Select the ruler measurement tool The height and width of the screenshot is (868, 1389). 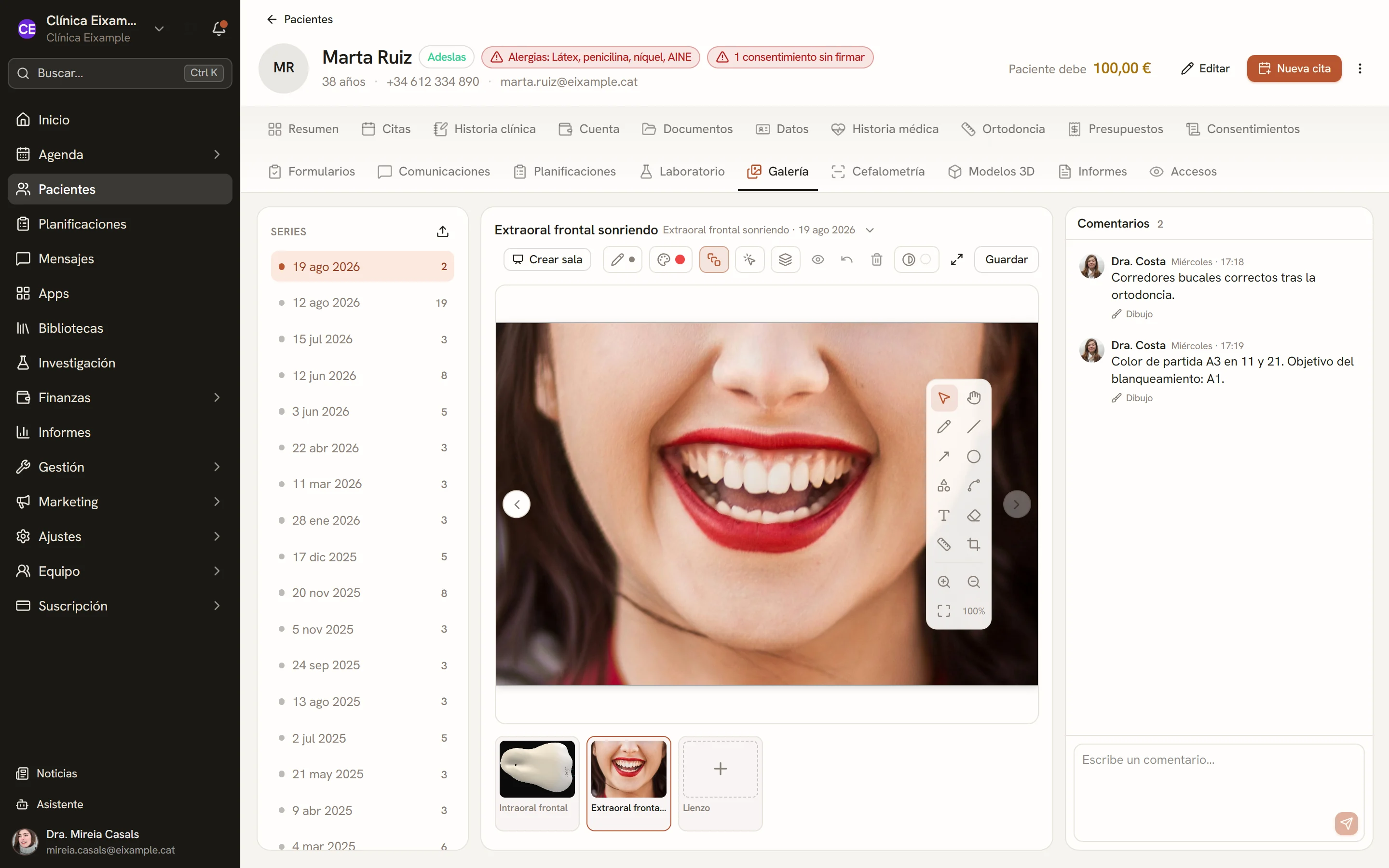tap(943, 544)
